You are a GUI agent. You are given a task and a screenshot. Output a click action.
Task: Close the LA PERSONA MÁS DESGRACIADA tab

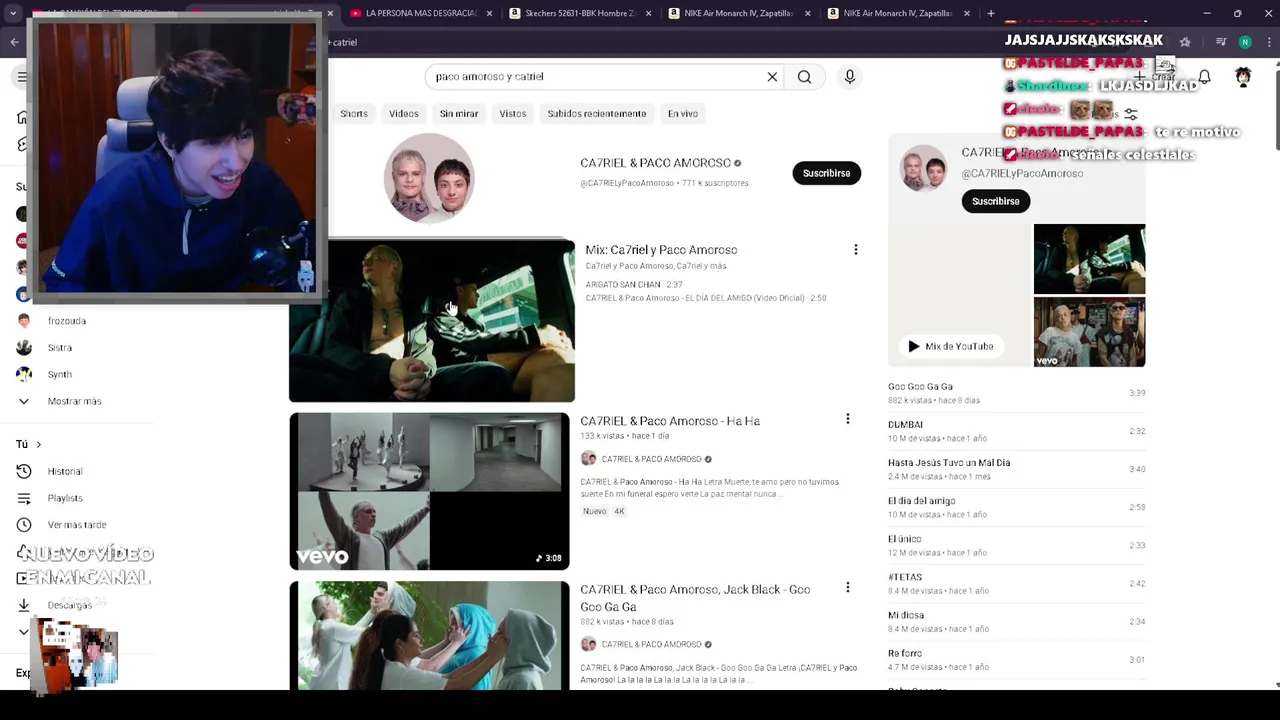(489, 13)
